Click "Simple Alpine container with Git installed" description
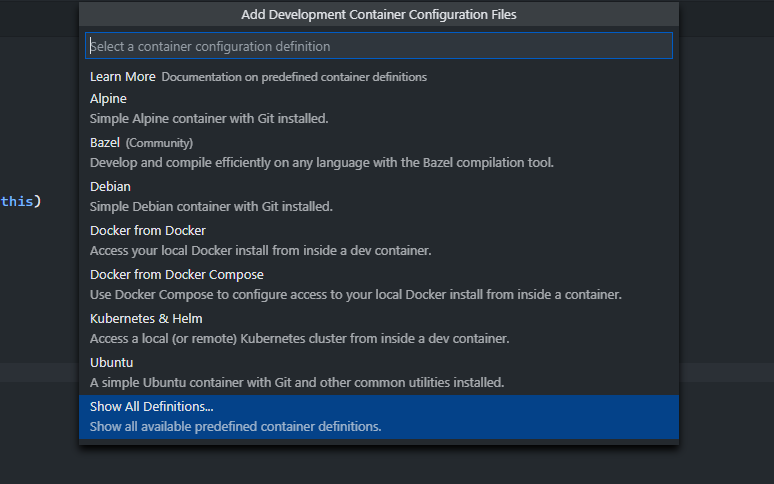This screenshot has height=484, width=774. click(209, 118)
